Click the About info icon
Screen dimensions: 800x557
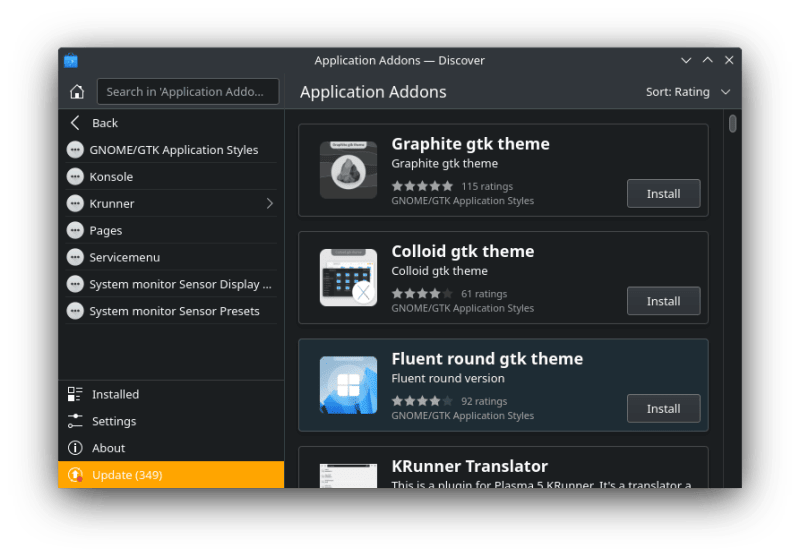coord(75,448)
